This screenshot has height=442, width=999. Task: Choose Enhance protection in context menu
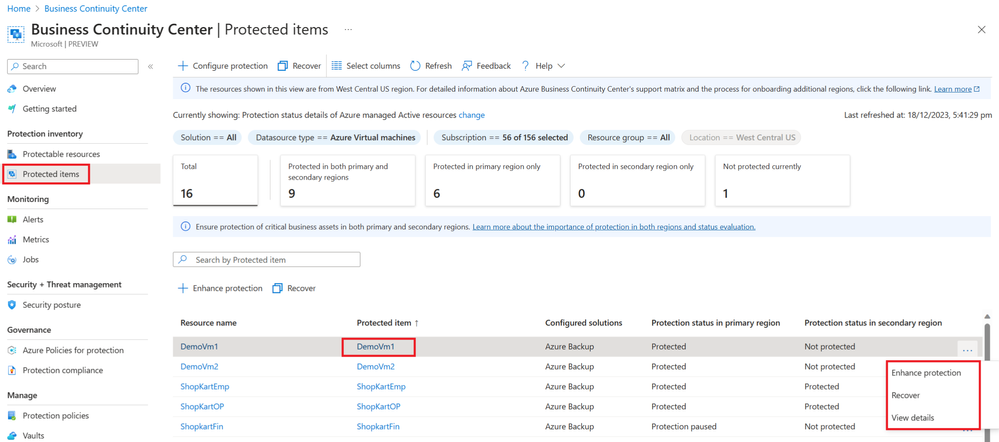click(x=926, y=373)
